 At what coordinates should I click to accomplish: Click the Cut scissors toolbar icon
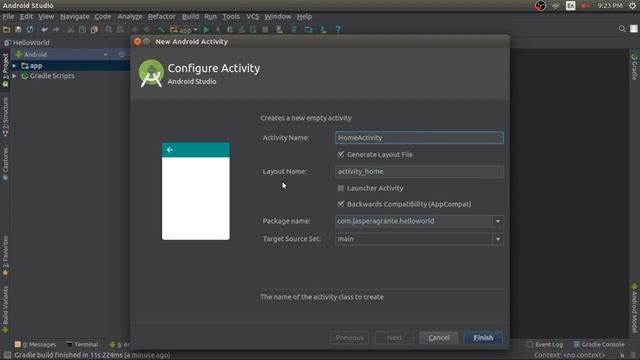point(71,29)
